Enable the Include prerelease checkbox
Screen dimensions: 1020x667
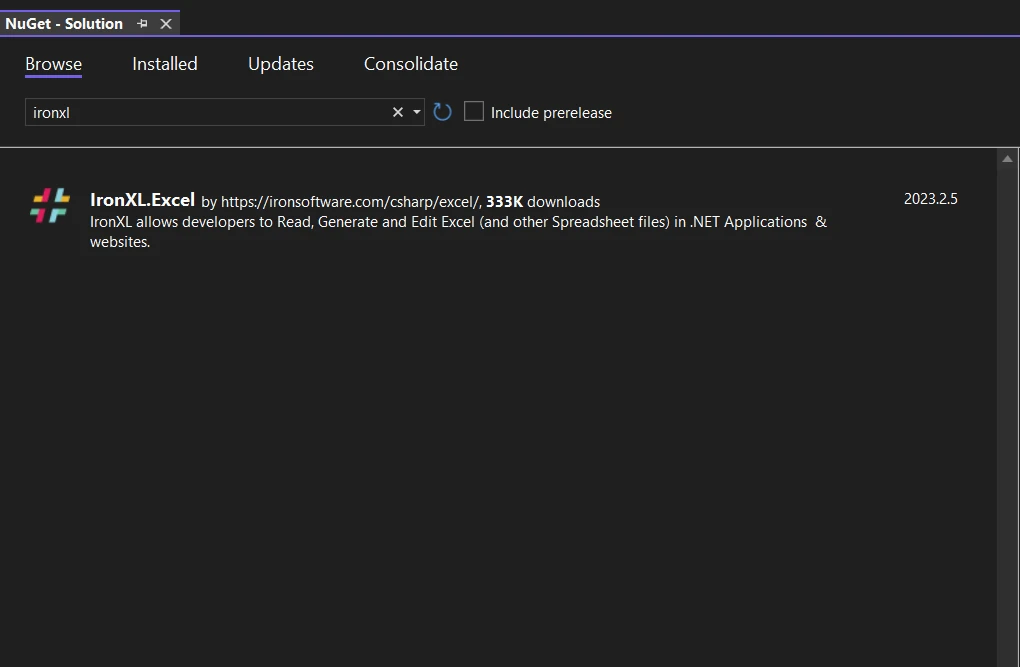[x=474, y=112]
